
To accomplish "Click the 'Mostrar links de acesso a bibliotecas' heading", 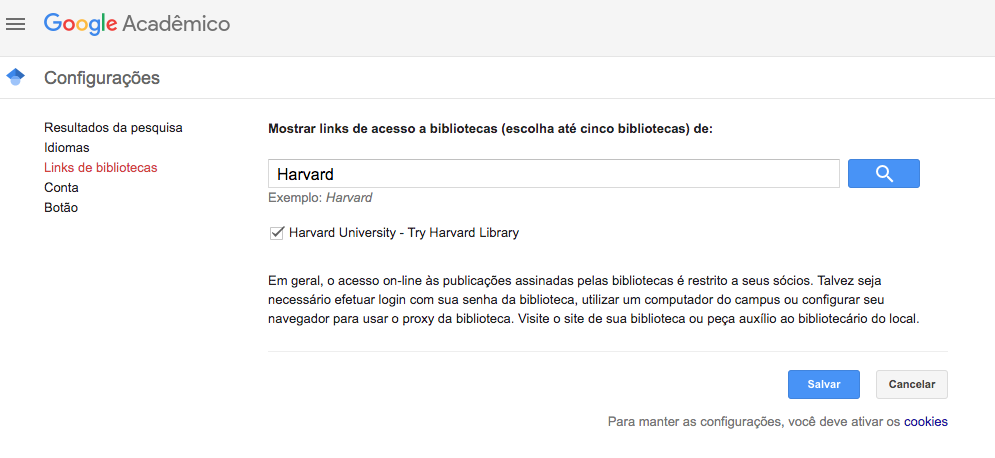I will tap(491, 129).
